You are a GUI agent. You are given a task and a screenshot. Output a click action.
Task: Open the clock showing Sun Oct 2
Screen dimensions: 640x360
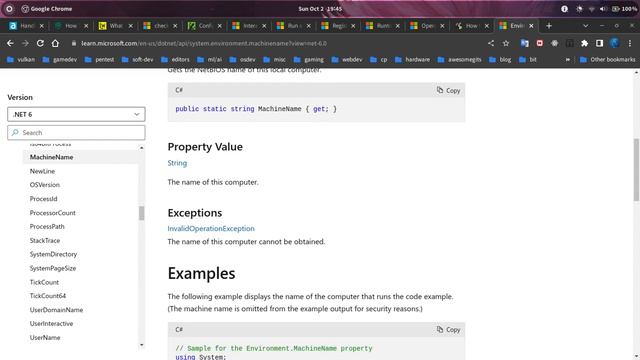(320, 9)
